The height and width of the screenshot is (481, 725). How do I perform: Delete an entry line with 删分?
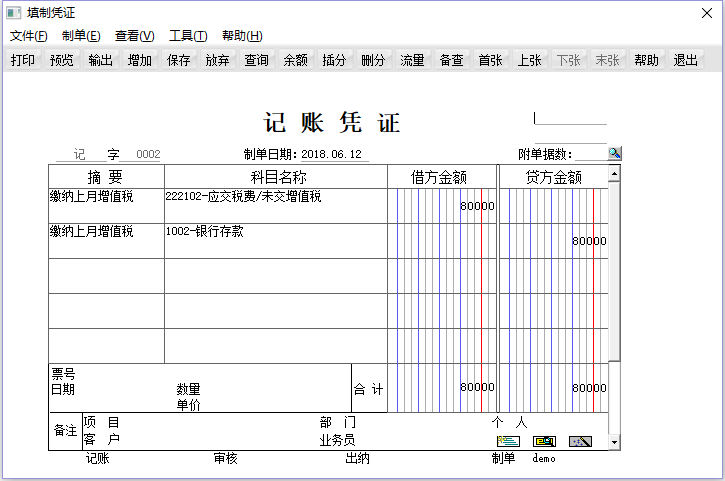click(x=373, y=60)
